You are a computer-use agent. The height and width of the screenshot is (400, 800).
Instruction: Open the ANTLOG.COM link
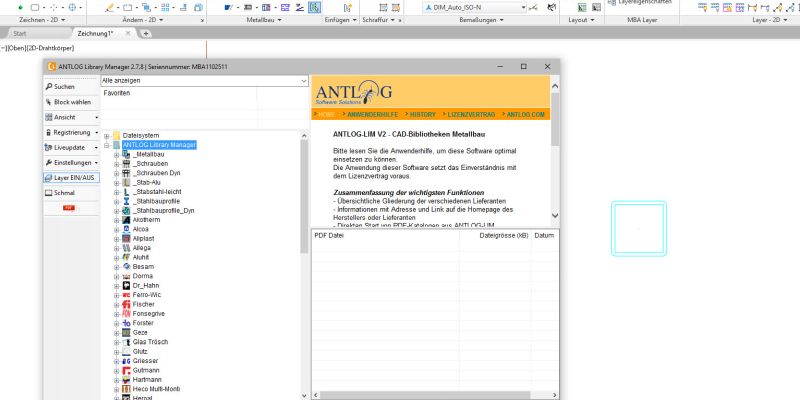(526, 115)
